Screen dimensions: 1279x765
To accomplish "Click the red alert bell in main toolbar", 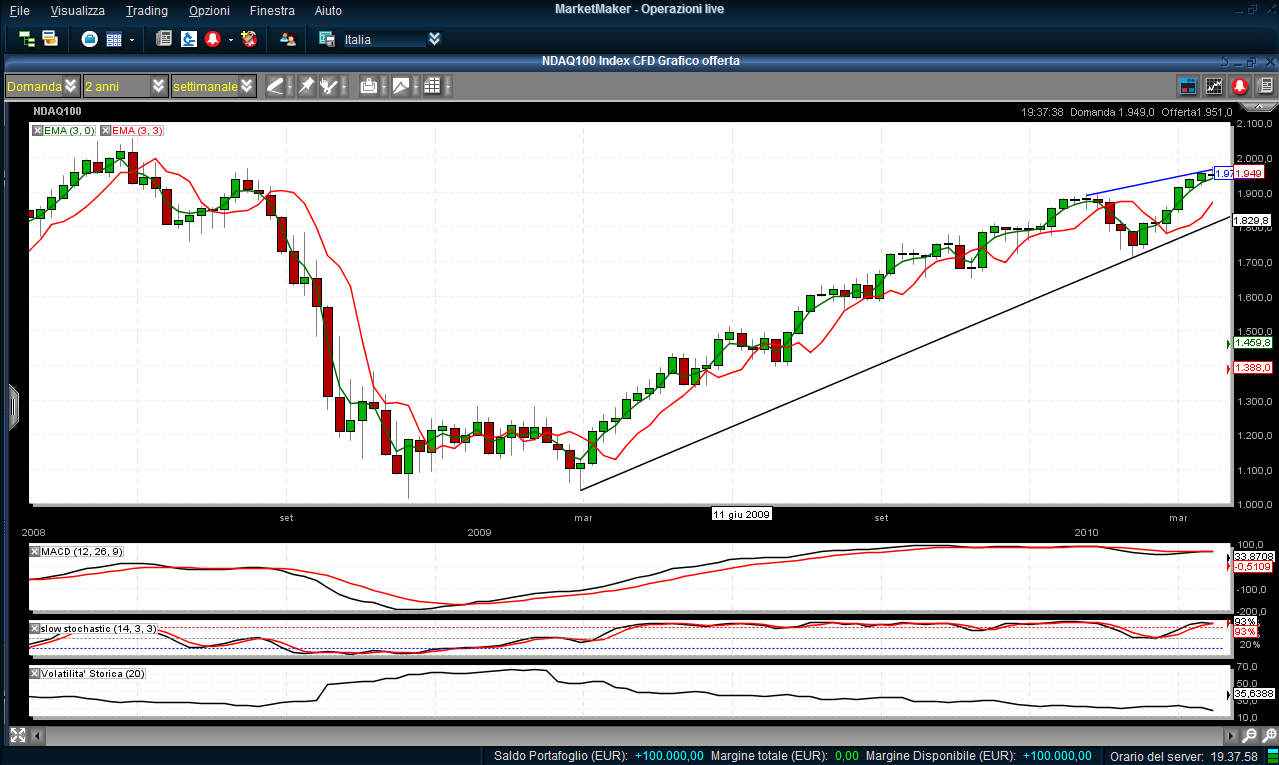I will 212,39.
